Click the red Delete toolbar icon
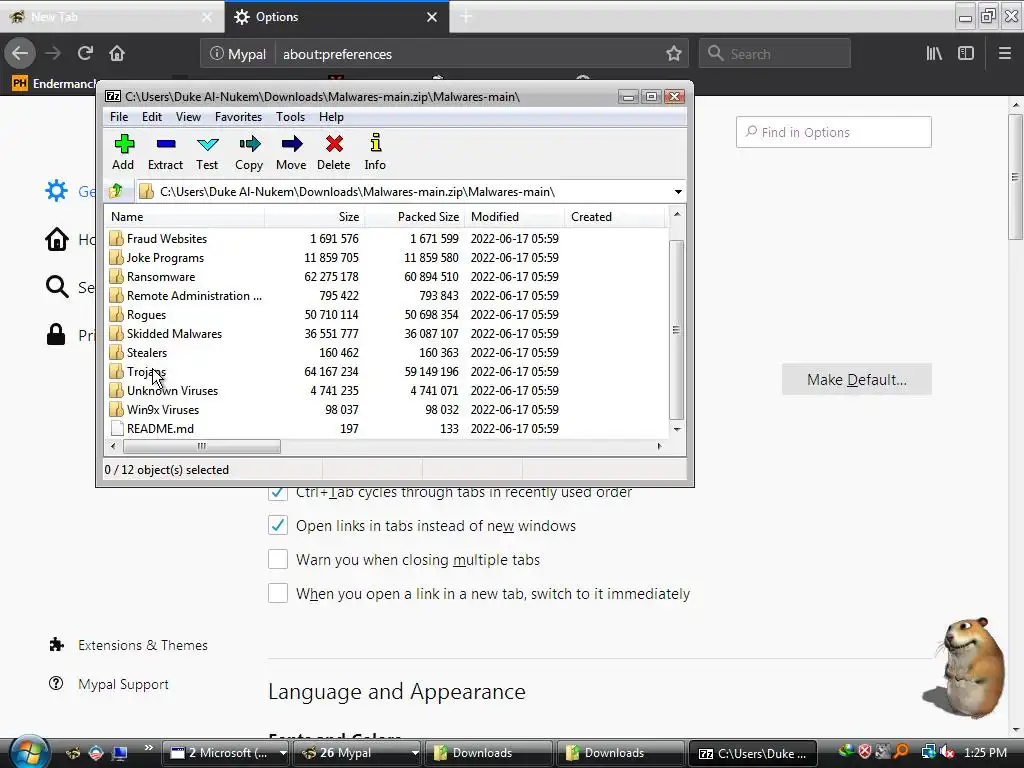The height and width of the screenshot is (768, 1024). (x=334, y=152)
